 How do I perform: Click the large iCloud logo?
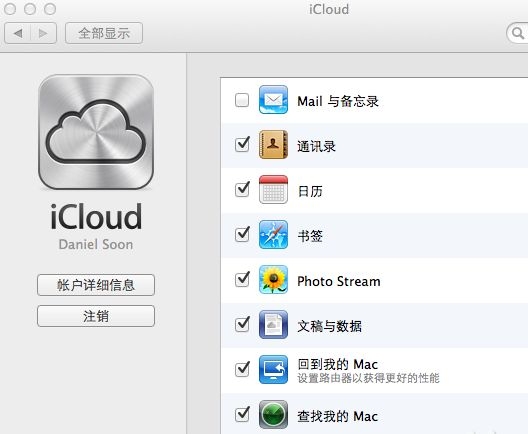tap(96, 132)
